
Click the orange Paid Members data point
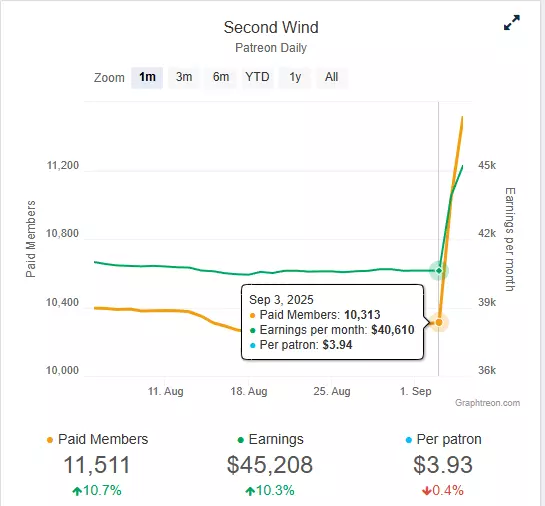[439, 323]
